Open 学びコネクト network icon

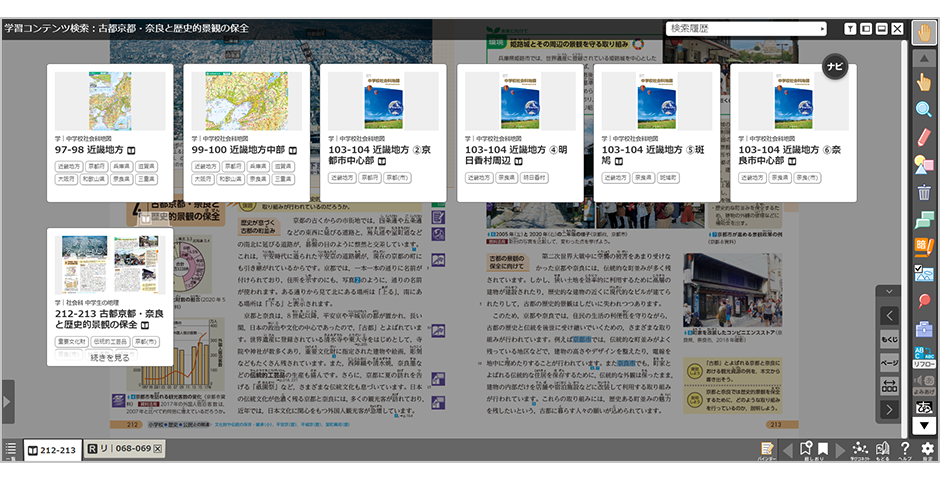[x=860, y=449]
